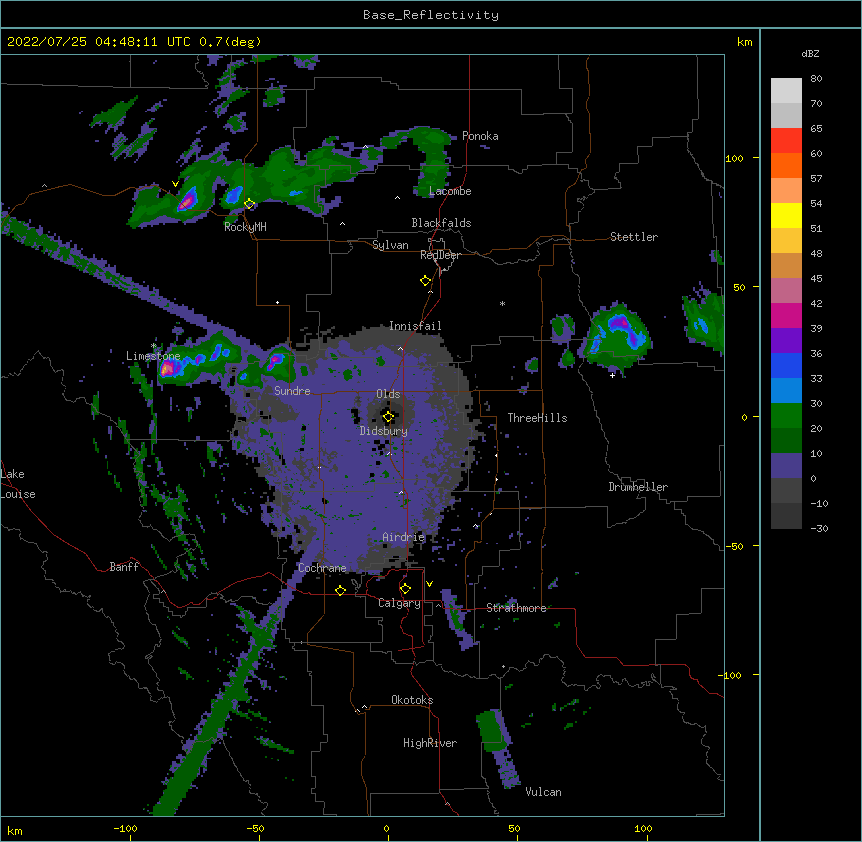
Task: Click the Calgary city label
Action: point(399,603)
